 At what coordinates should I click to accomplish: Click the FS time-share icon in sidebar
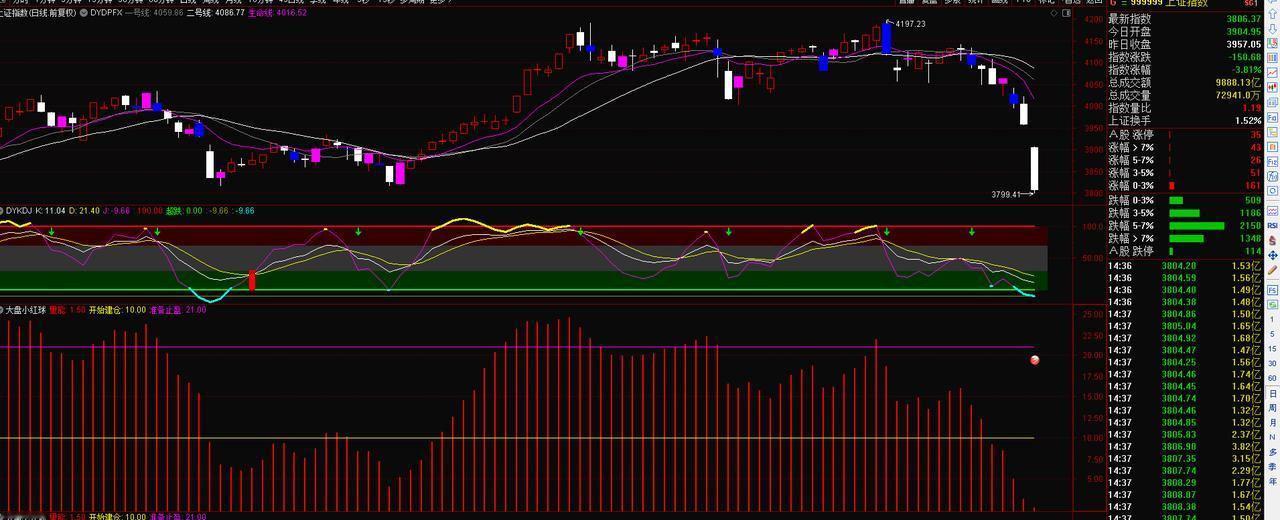click(x=1273, y=289)
